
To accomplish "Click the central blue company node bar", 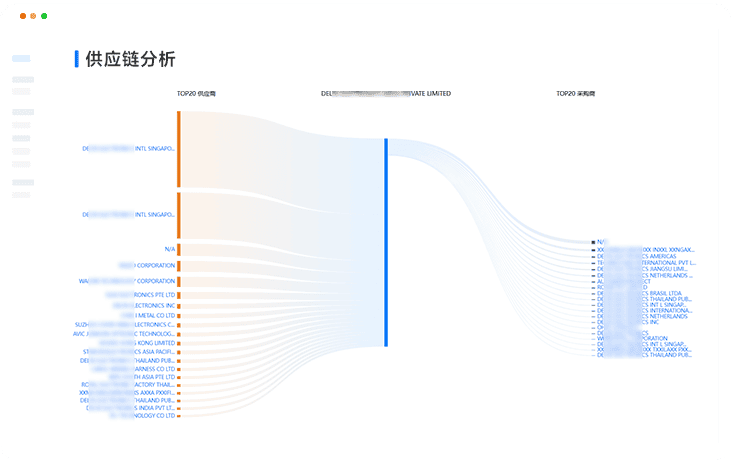I will click(386, 242).
